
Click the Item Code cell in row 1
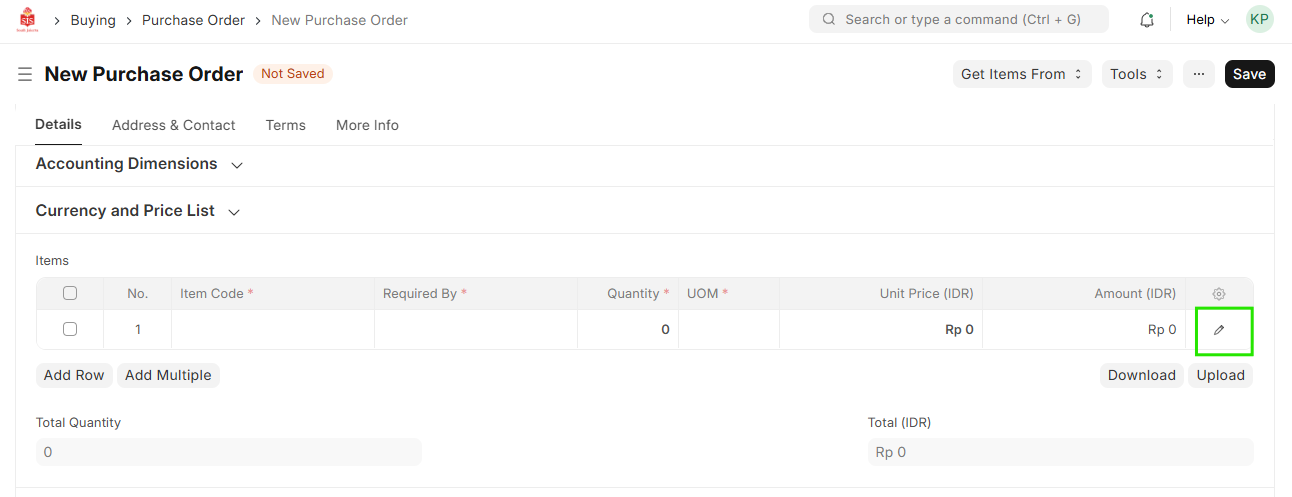click(272, 329)
